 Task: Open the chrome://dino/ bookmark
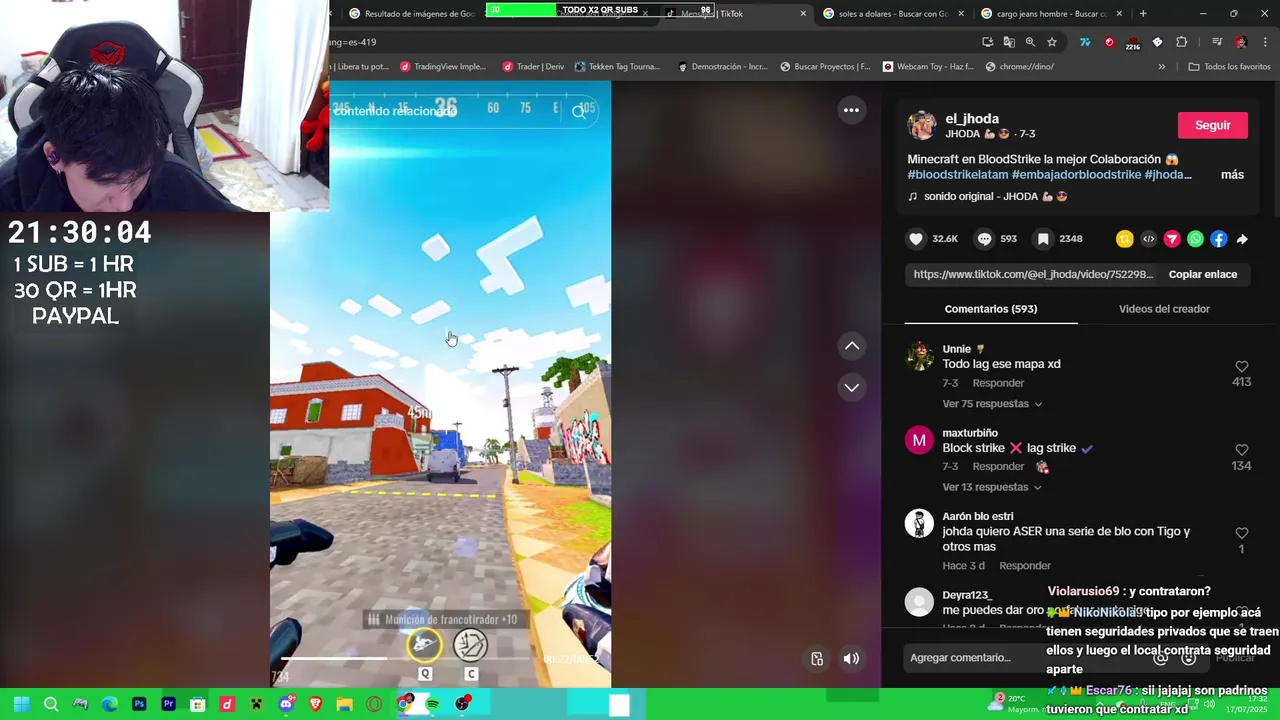coord(1019,67)
